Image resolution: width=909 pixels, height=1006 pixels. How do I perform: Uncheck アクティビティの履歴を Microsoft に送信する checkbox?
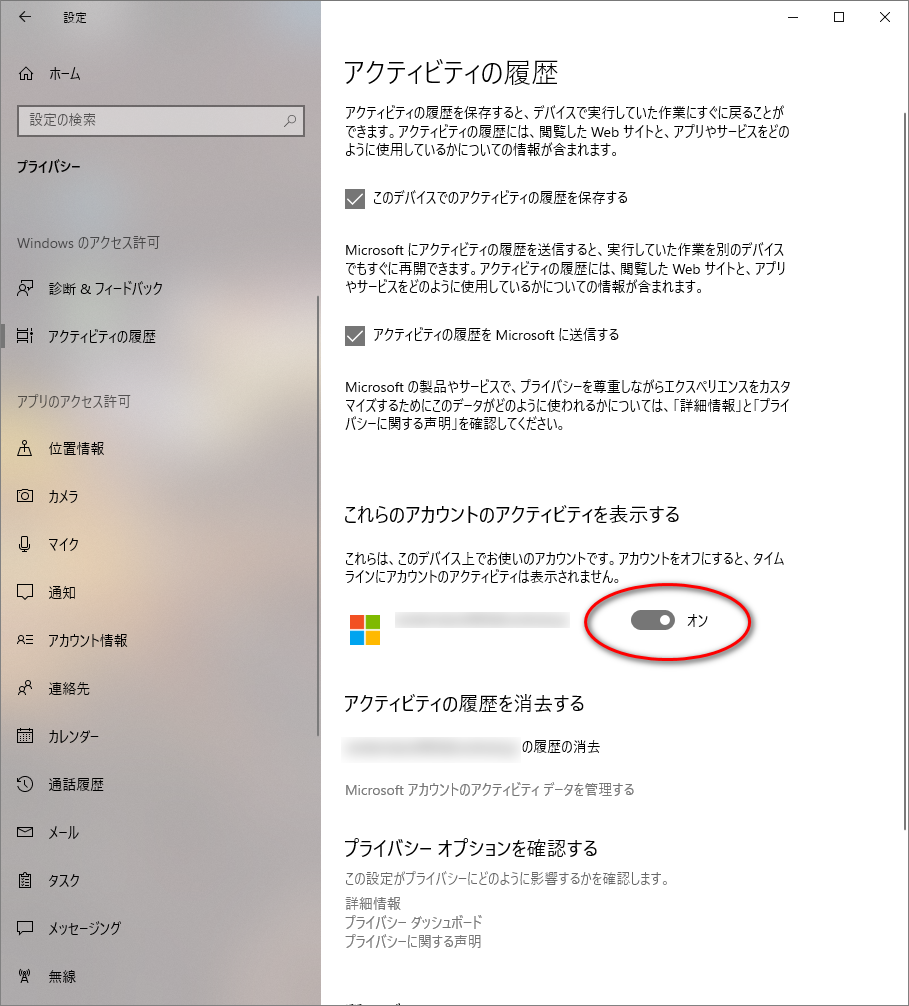(x=354, y=336)
